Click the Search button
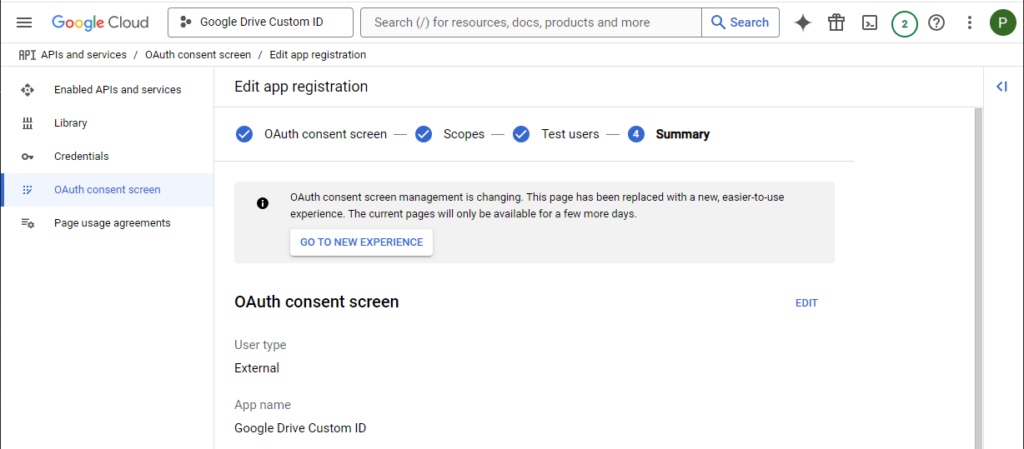Image resolution: width=1024 pixels, height=449 pixels. 740,22
